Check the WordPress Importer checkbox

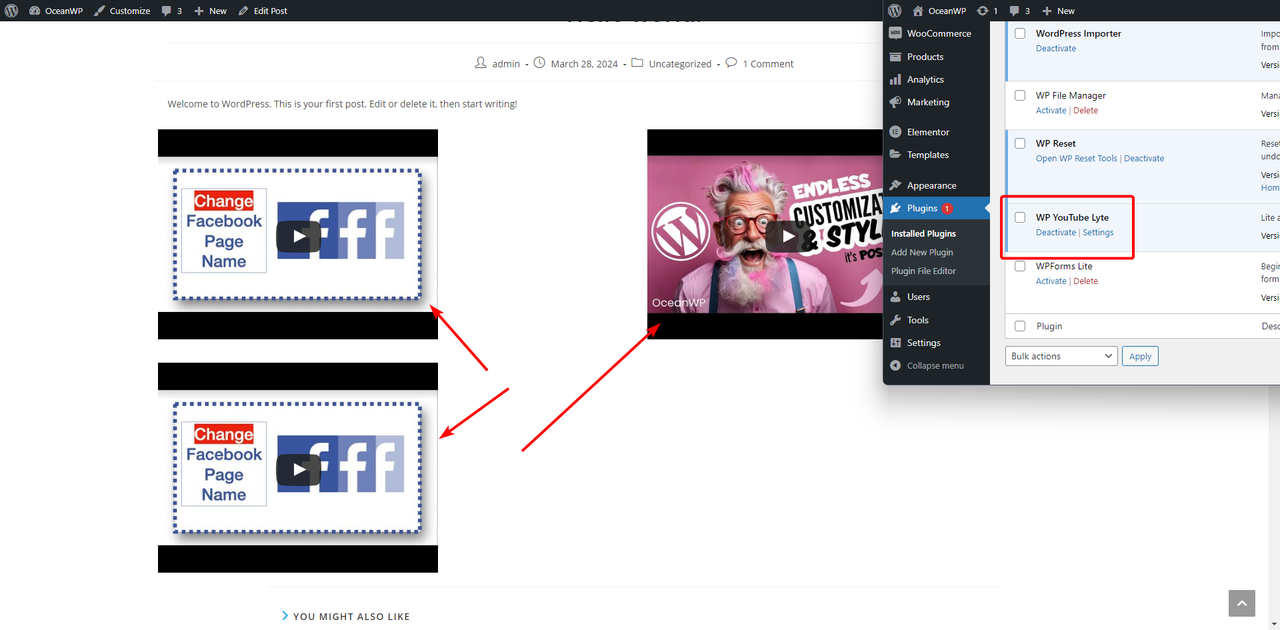coord(1020,33)
